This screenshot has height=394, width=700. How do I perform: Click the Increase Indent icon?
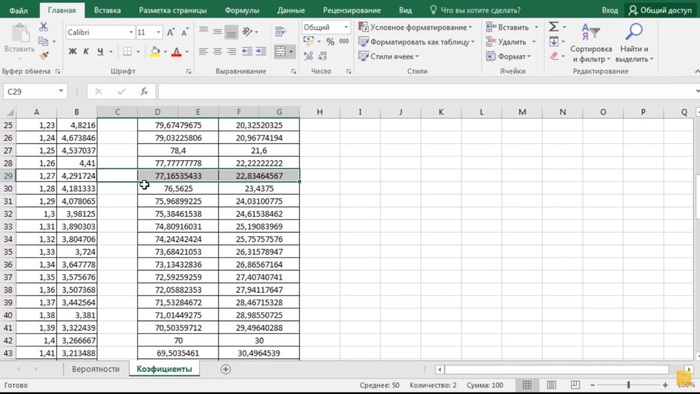[261, 52]
